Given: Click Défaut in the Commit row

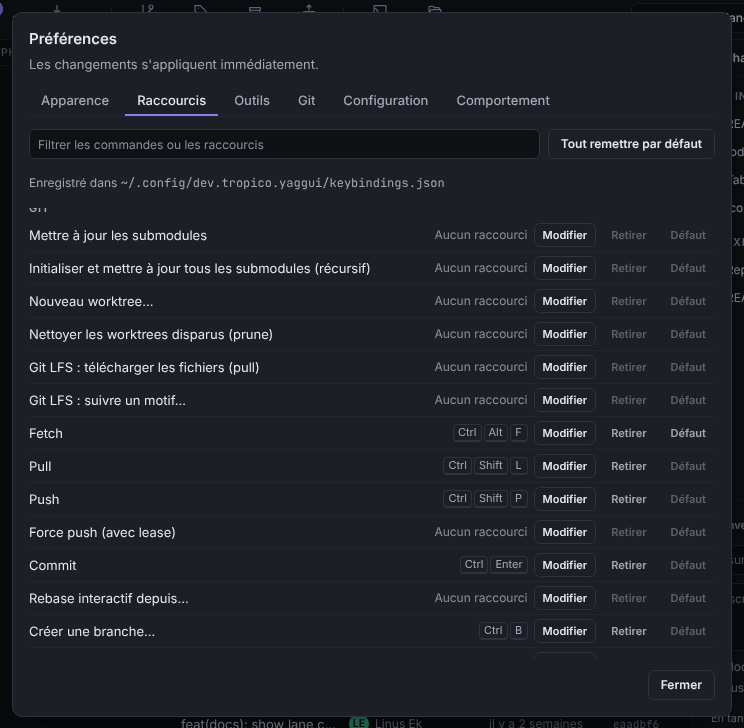Looking at the screenshot, I should pyautogui.click(x=688, y=565).
